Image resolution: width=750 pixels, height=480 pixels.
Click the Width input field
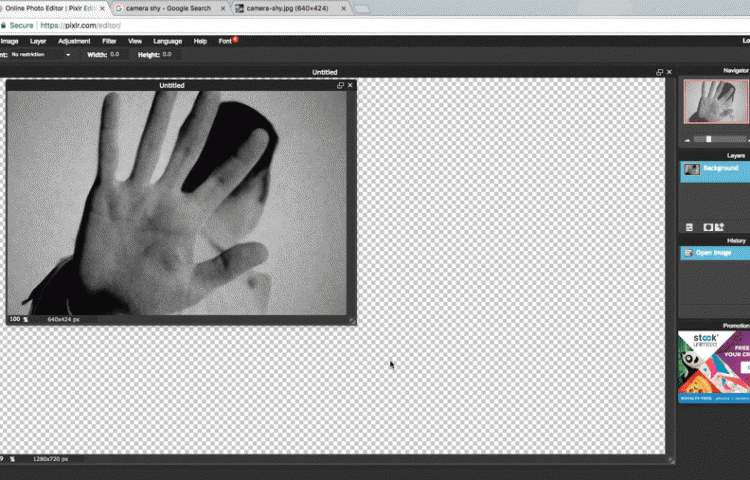pos(118,55)
